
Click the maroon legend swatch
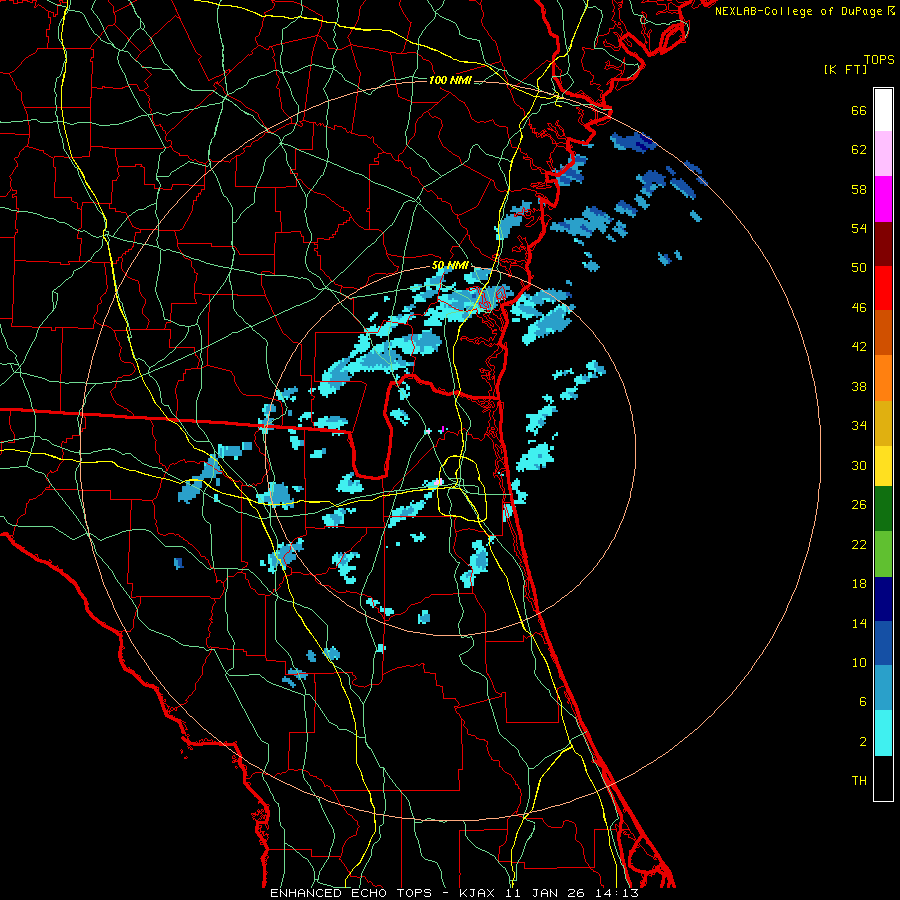click(x=883, y=244)
